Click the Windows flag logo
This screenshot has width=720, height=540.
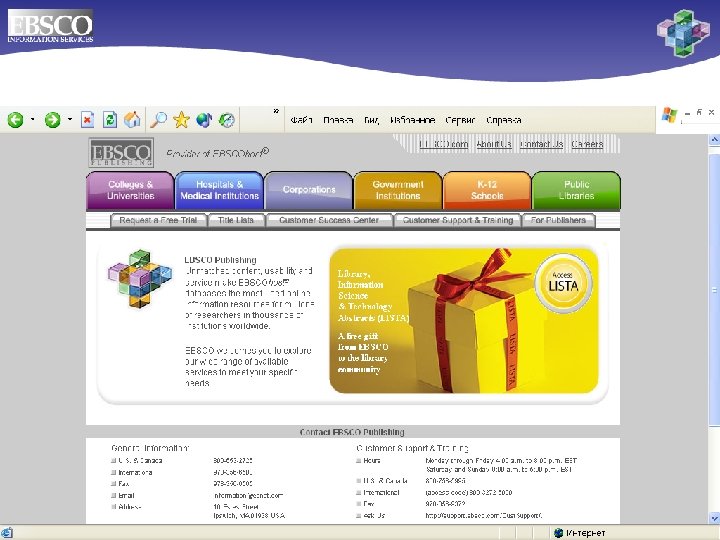tap(669, 115)
